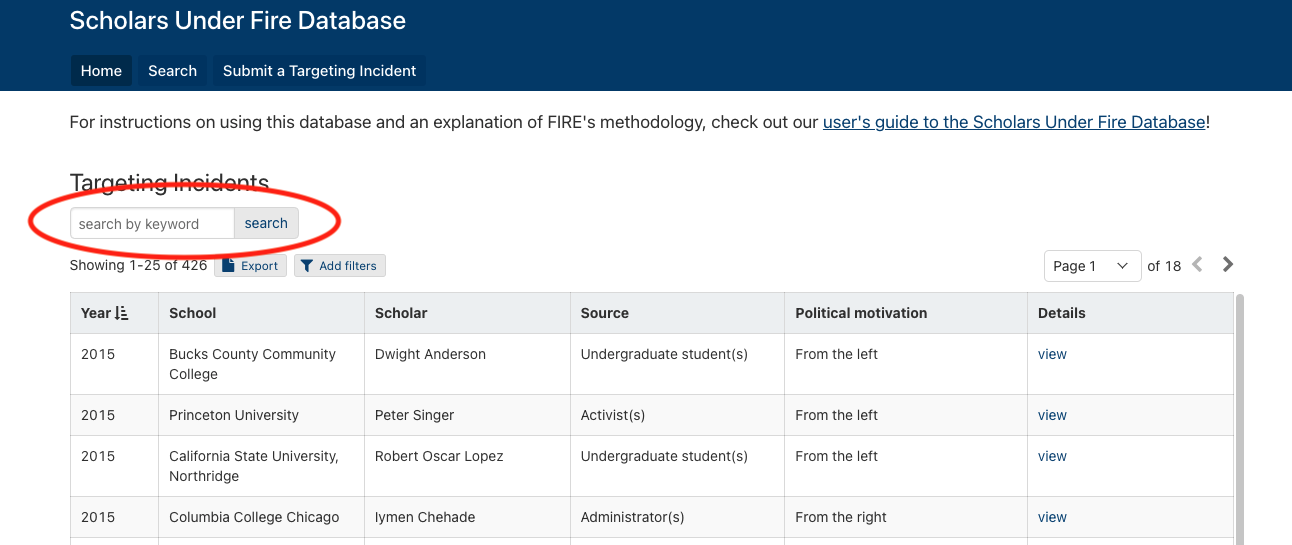Screen dimensions: 1292x545
Task: Click the School column header
Action: pos(193,313)
